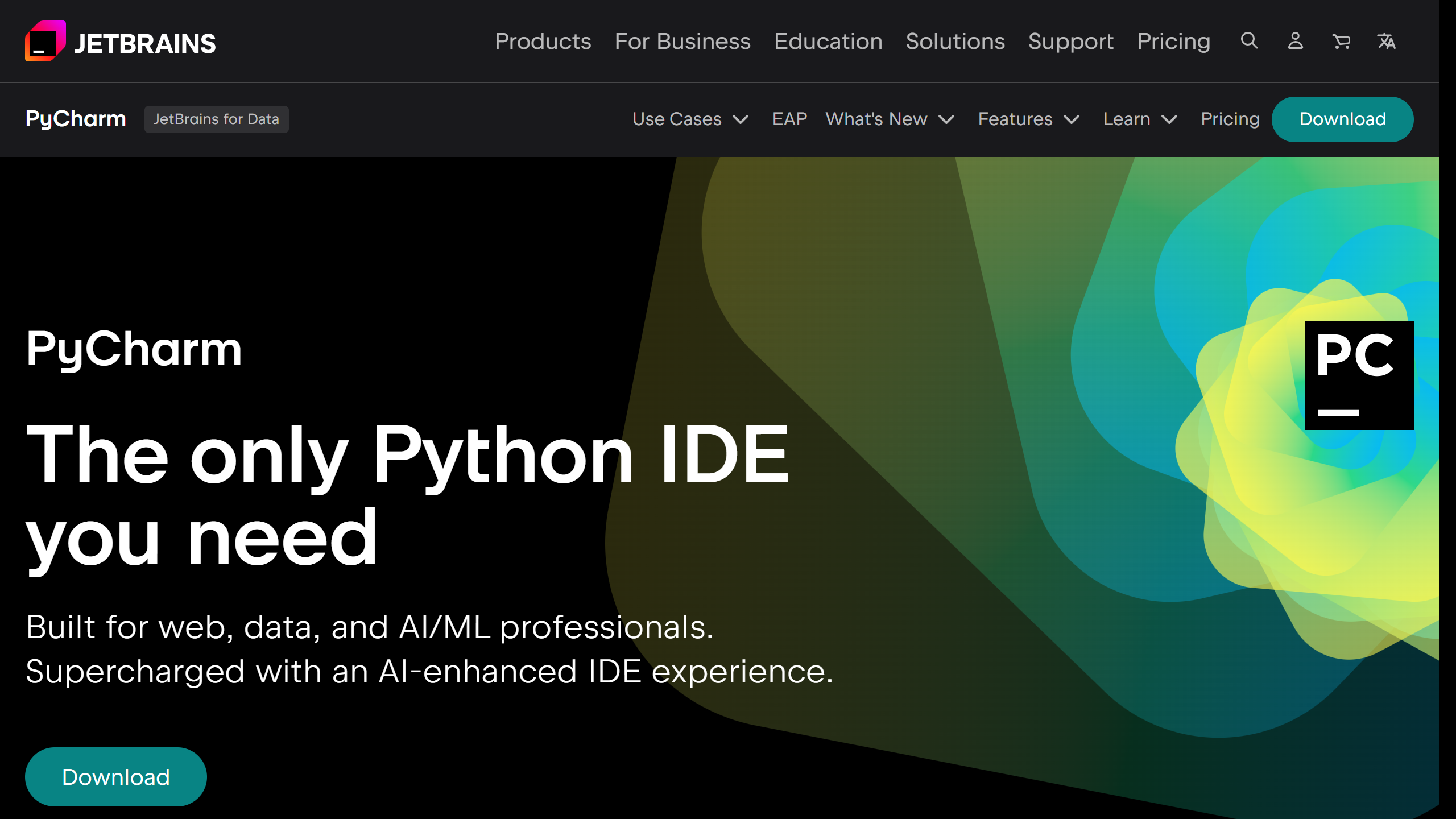Open the shopping cart icon

coord(1341,41)
